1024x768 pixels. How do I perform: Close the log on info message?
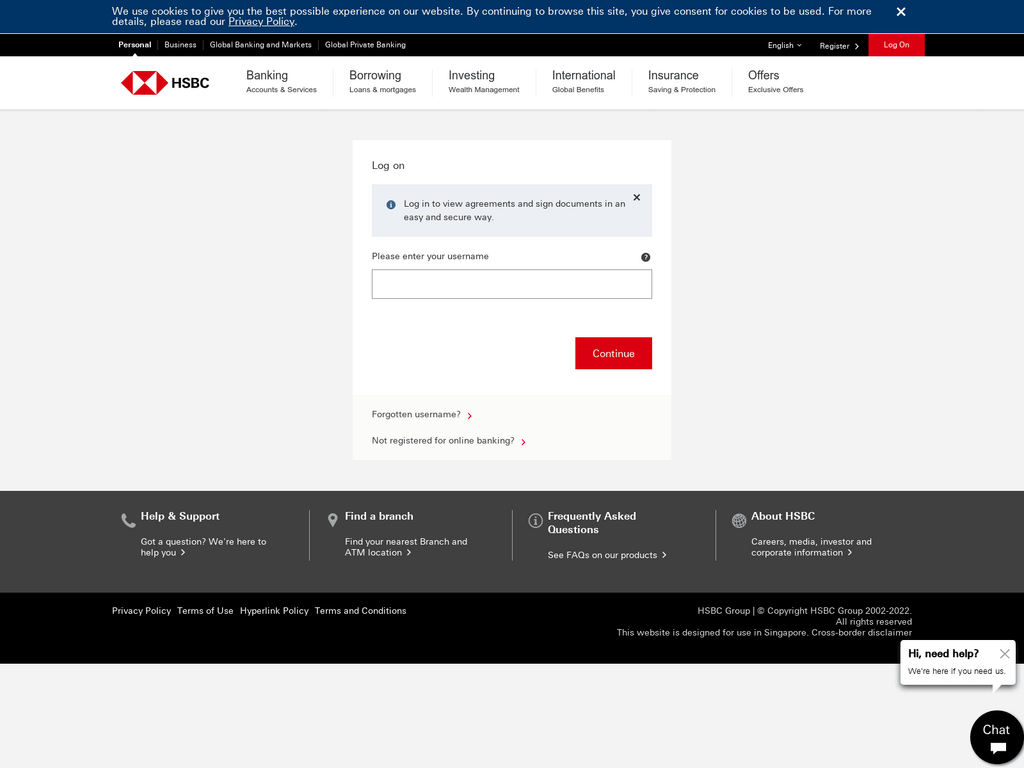pyautogui.click(x=636, y=198)
